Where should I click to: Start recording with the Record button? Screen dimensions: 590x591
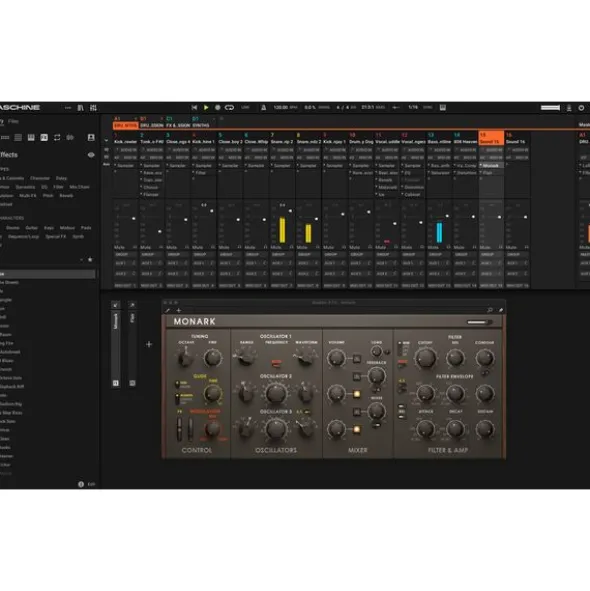[x=218, y=107]
